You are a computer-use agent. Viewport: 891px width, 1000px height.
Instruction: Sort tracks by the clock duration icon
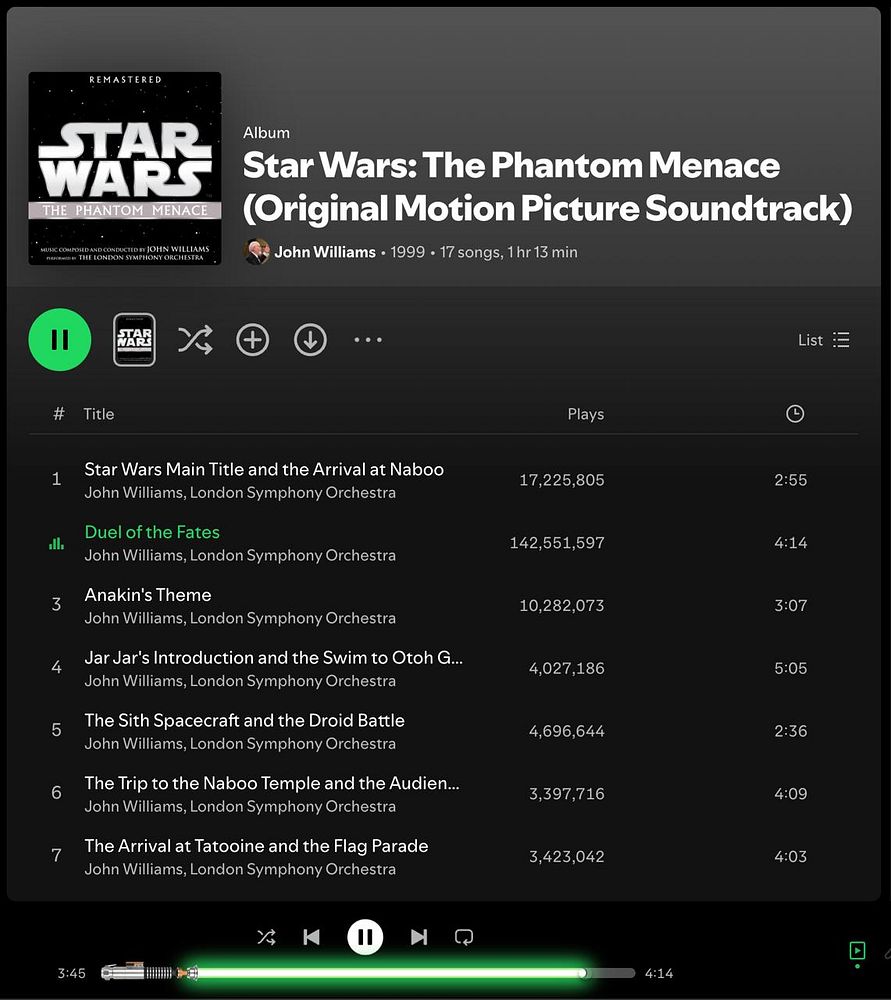795,414
